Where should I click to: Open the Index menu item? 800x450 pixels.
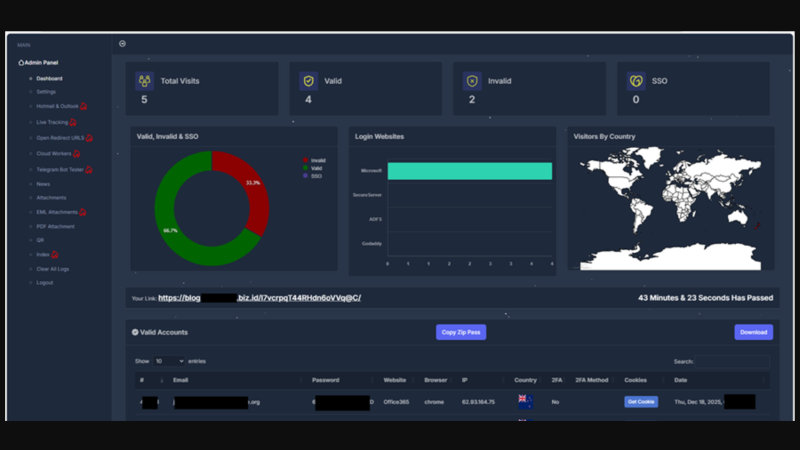pos(43,254)
